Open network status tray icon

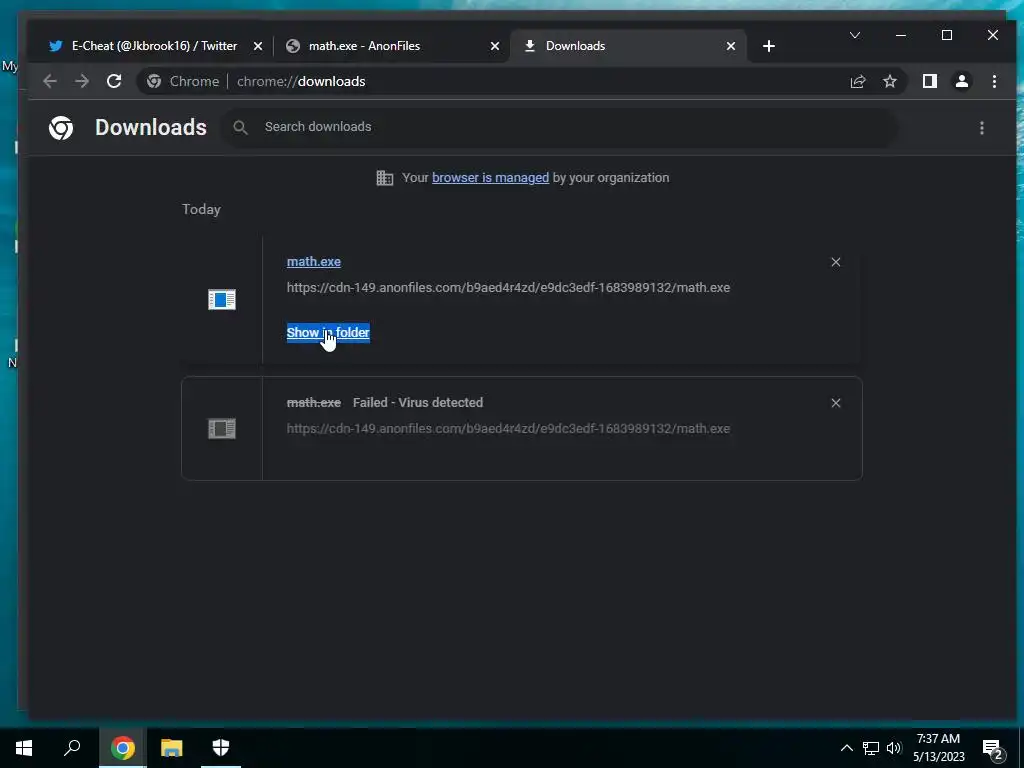(x=871, y=748)
